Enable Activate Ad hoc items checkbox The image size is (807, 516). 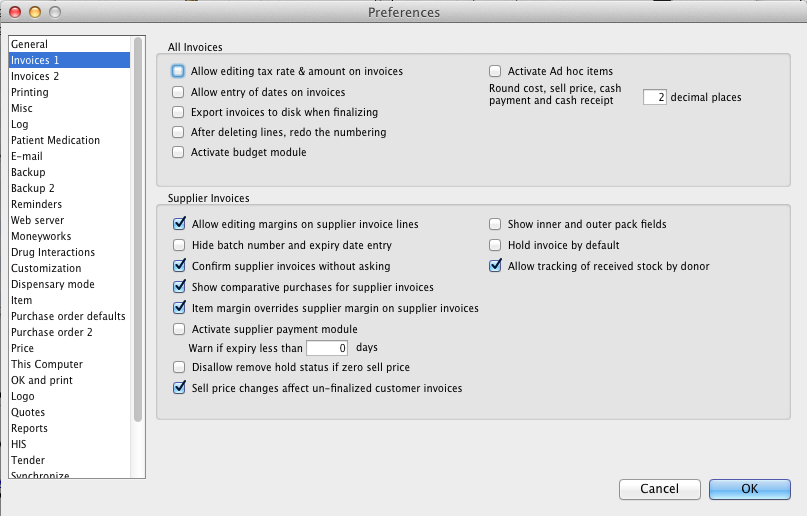(x=495, y=72)
